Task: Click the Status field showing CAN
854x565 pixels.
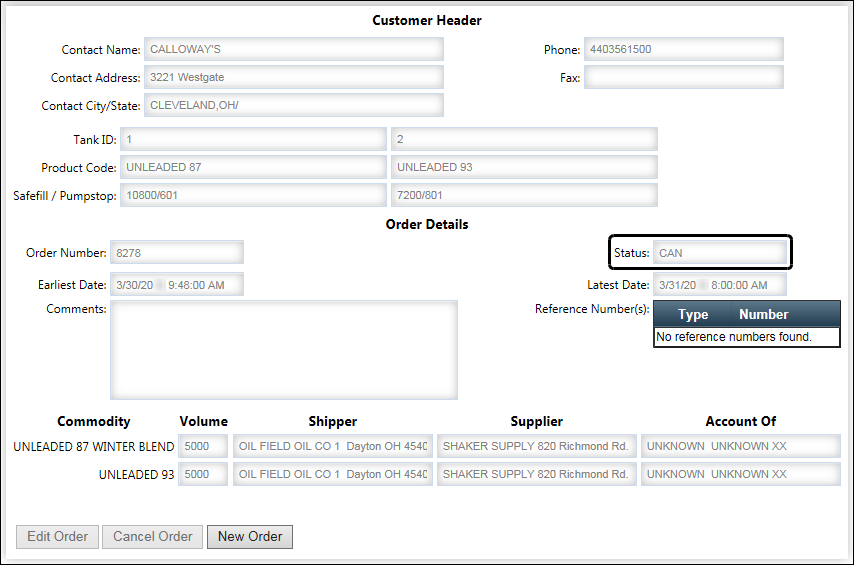Action: 720,253
